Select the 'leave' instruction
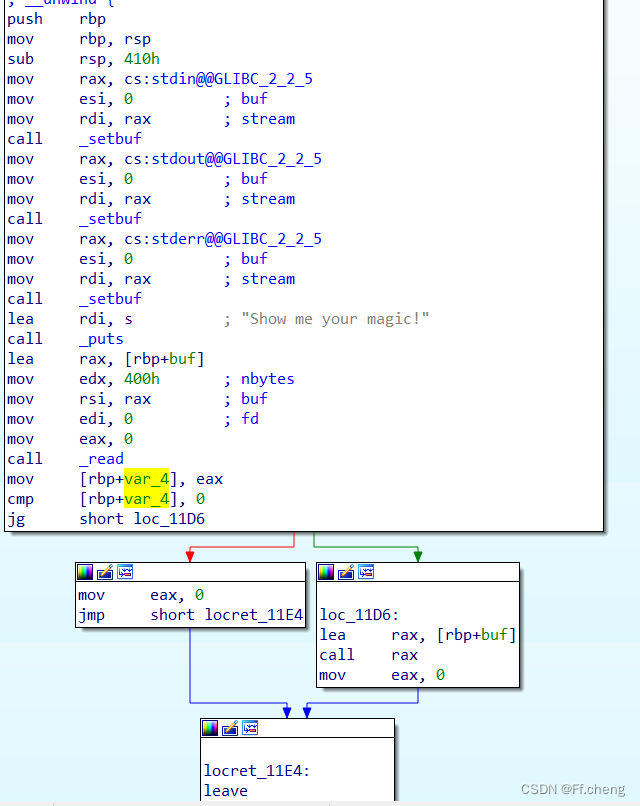640x806 pixels. click(x=226, y=791)
